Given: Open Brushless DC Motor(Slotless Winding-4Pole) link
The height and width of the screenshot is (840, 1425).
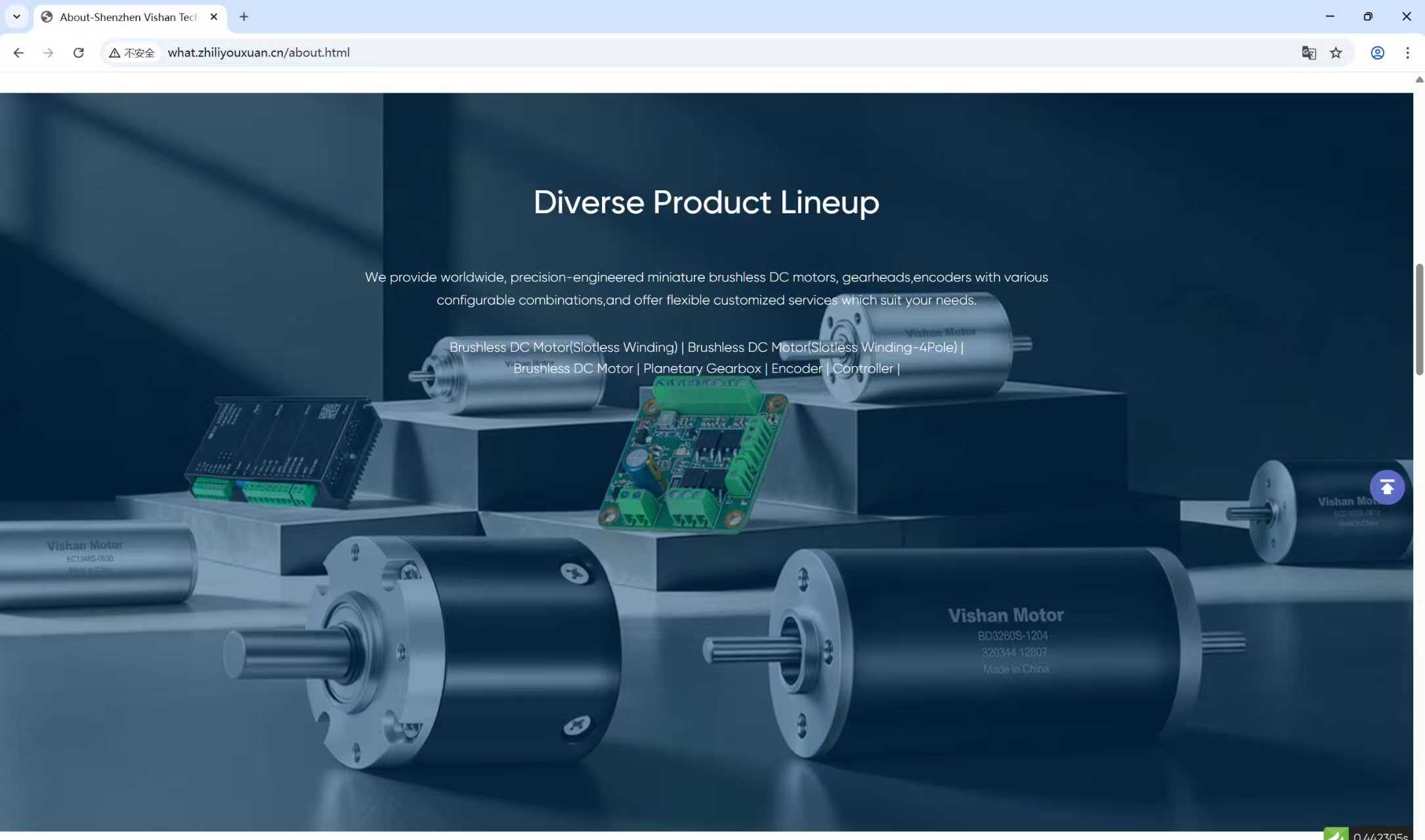Looking at the screenshot, I should click(x=822, y=347).
